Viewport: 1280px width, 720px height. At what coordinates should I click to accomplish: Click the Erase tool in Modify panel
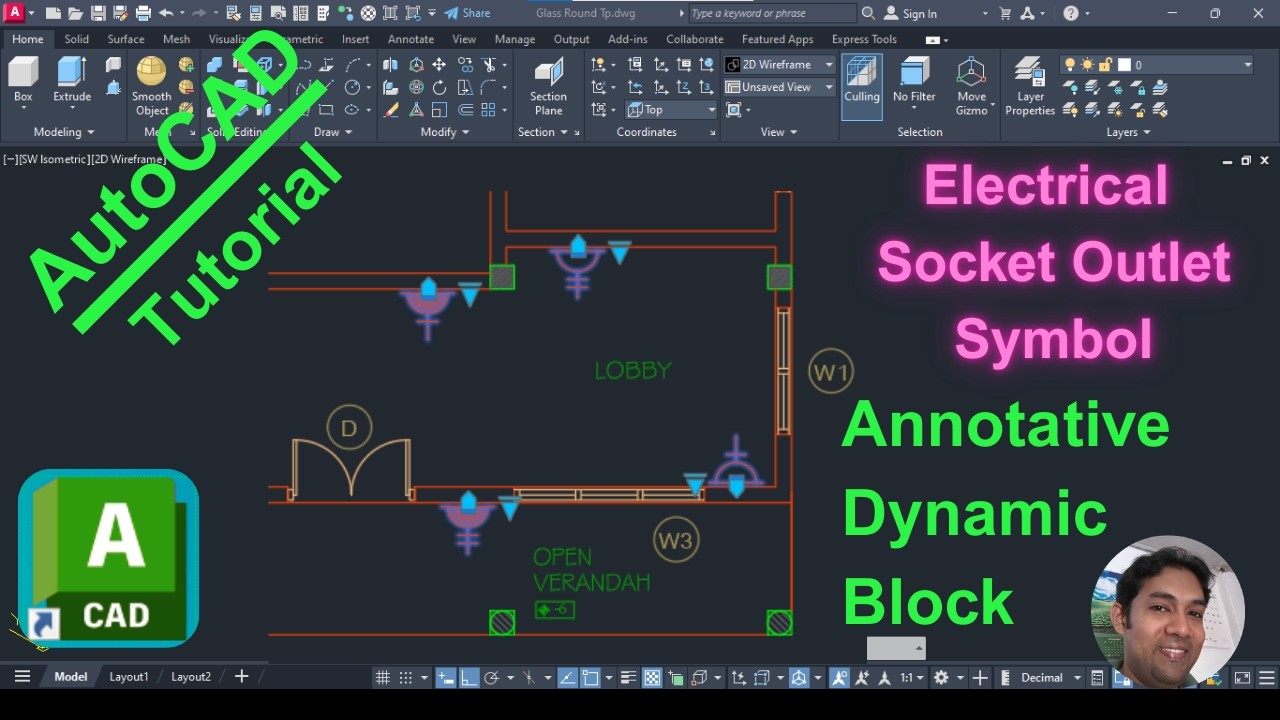pos(391,110)
